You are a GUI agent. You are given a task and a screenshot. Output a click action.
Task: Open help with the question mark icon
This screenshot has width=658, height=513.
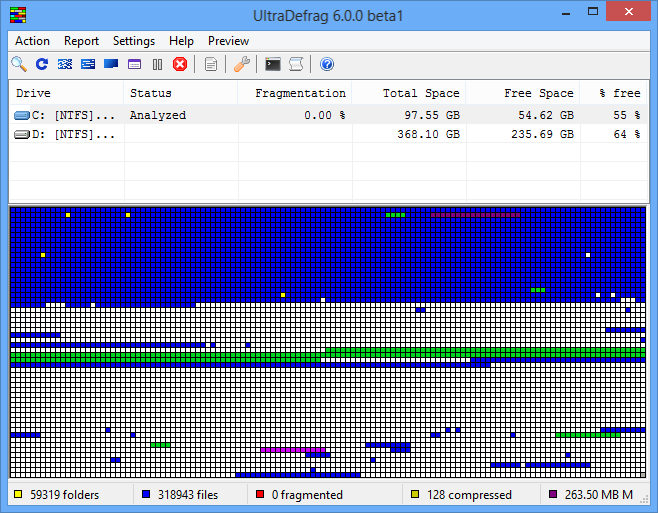(327, 64)
